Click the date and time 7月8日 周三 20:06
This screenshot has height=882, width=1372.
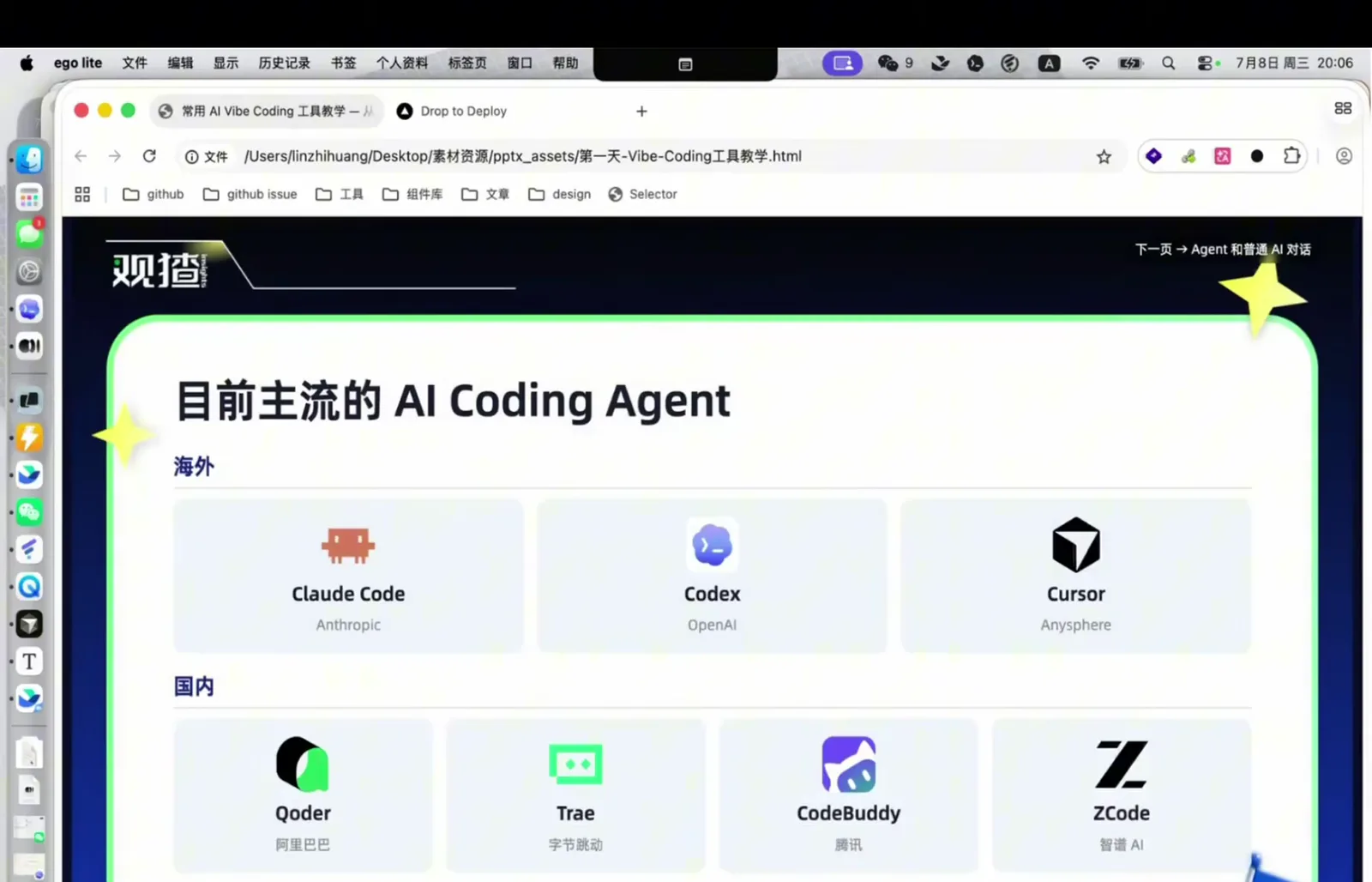pyautogui.click(x=1294, y=63)
